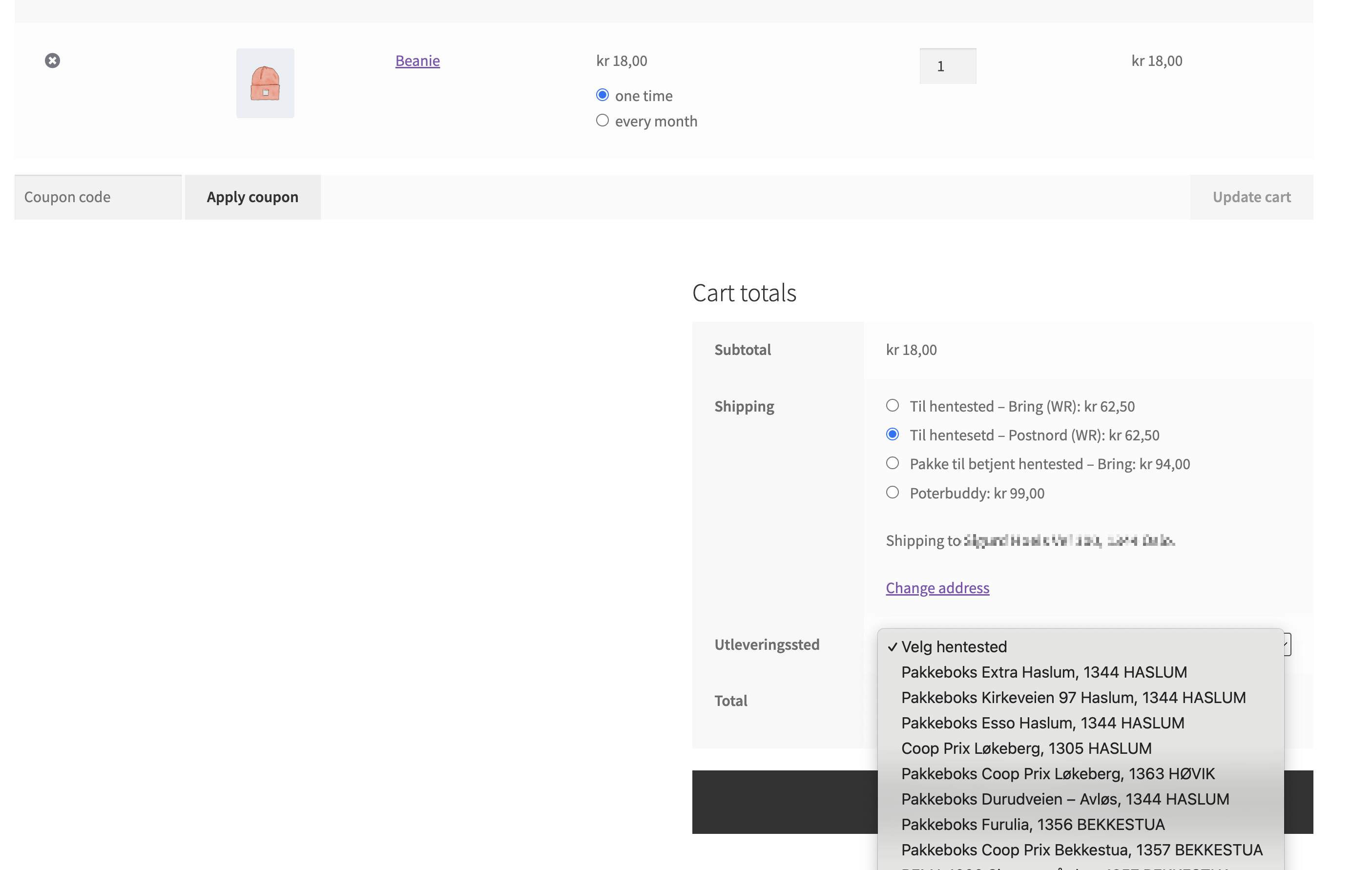The height and width of the screenshot is (870, 1372).
Task: Choose Til hentesetd – Postnord (WR) shipping
Action: (892, 435)
